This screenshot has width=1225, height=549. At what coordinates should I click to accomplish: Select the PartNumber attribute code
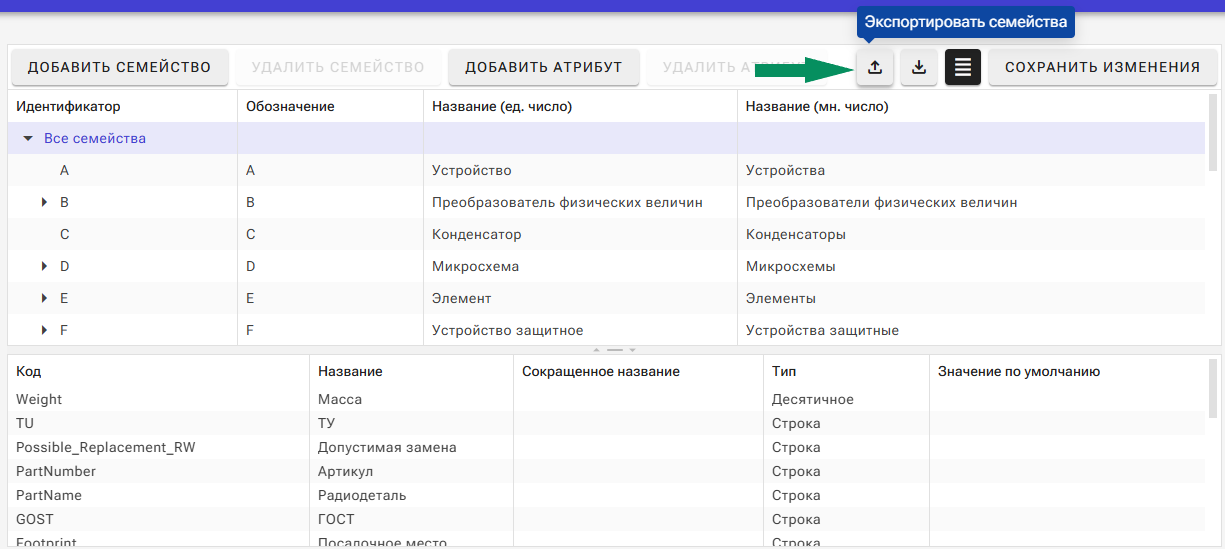tap(56, 472)
